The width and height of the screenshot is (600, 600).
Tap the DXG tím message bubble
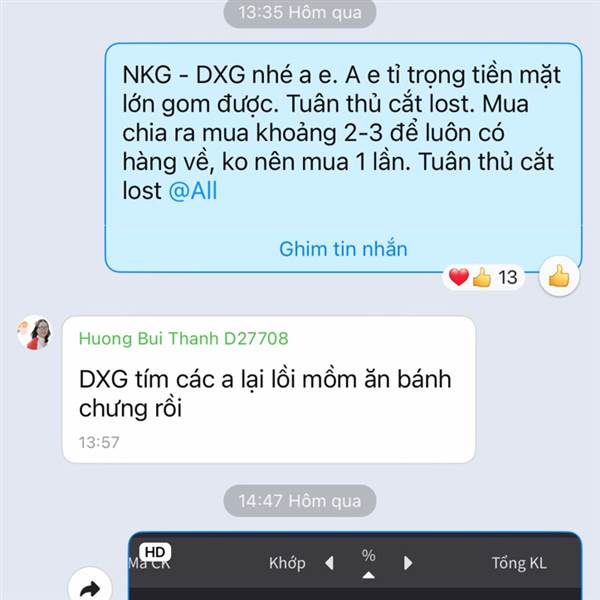(x=269, y=390)
